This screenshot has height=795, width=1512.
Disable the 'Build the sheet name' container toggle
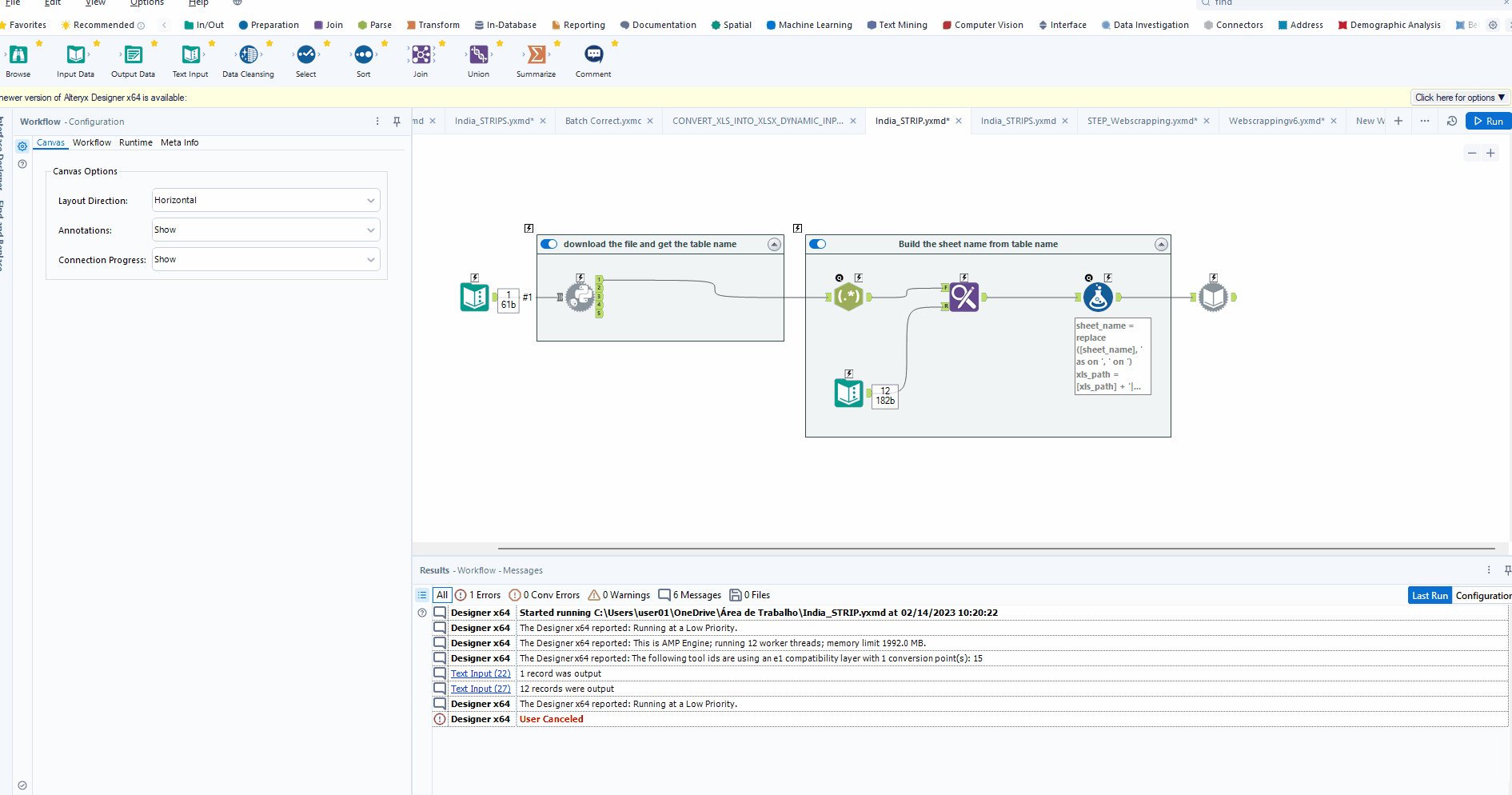[x=817, y=244]
